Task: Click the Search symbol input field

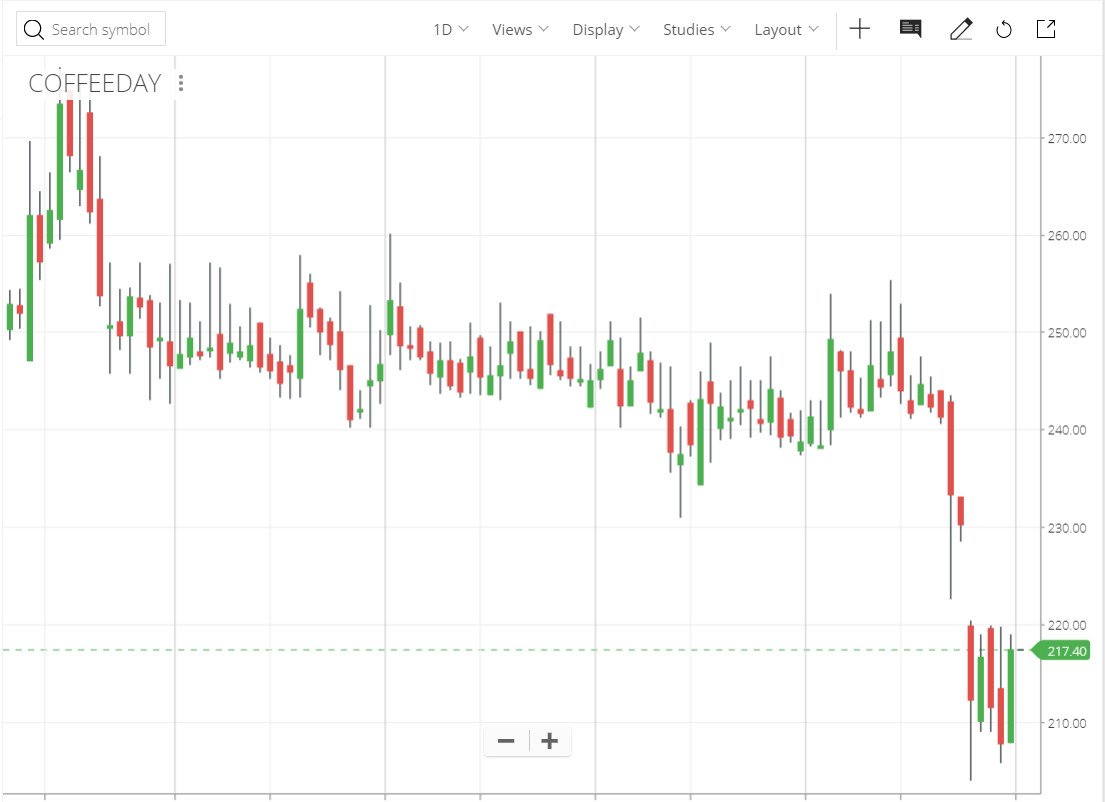Action: pos(91,29)
